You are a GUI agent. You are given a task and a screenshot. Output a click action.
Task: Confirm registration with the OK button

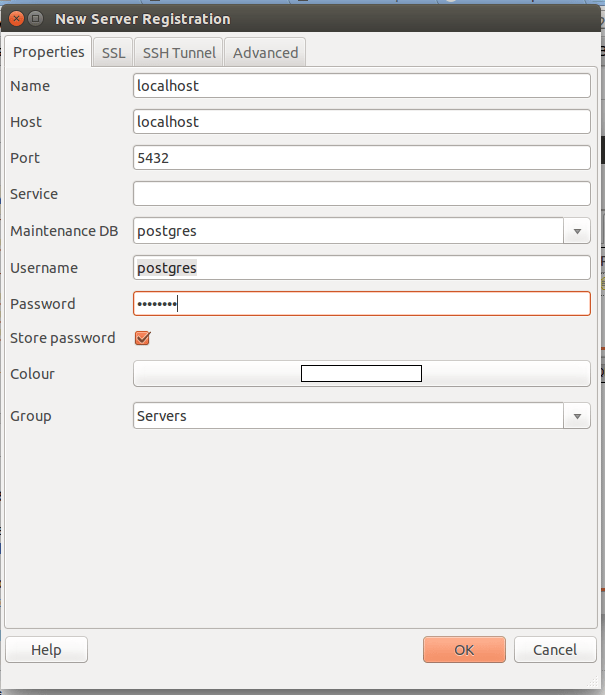coord(464,650)
